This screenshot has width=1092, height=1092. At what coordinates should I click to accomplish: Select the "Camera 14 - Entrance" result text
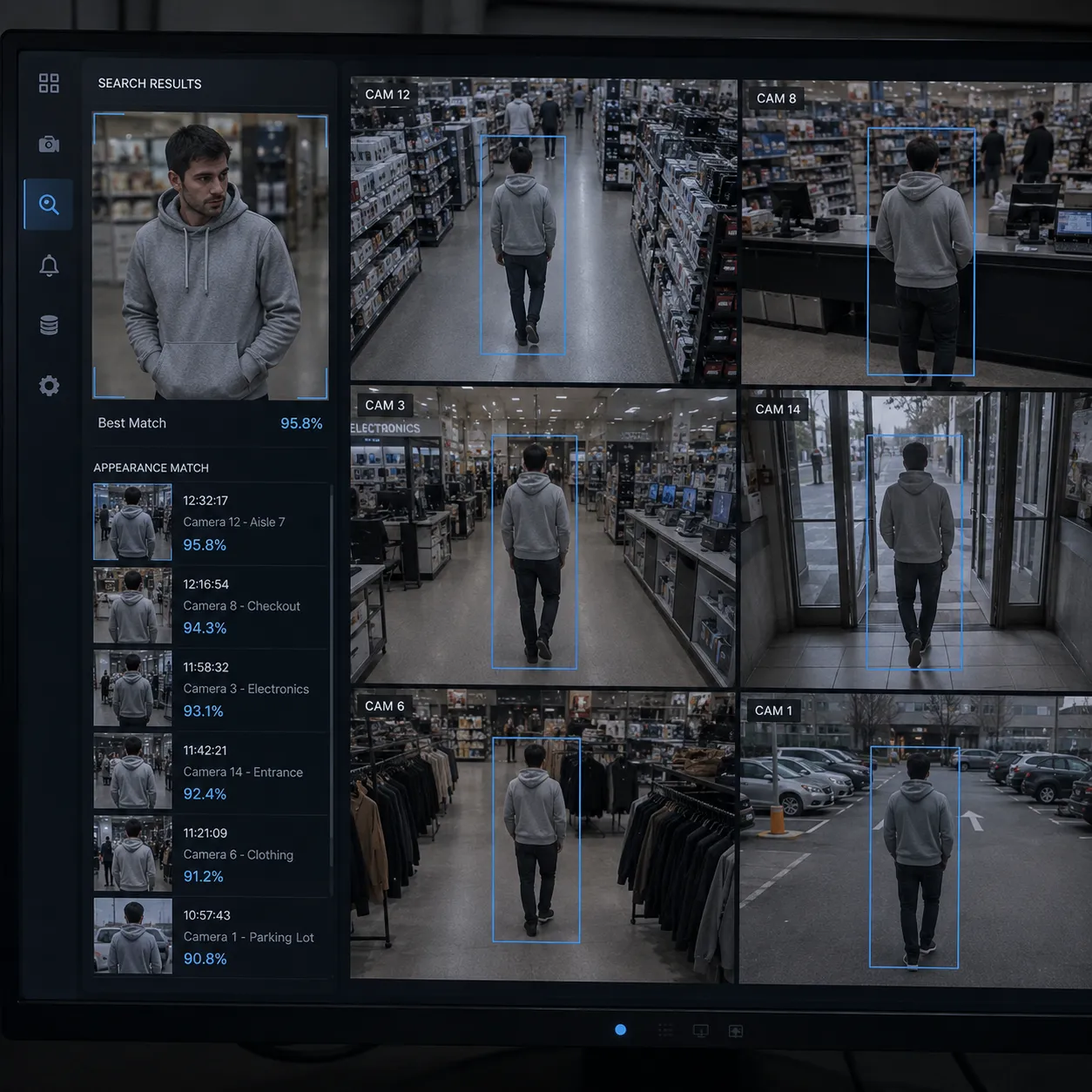243,772
